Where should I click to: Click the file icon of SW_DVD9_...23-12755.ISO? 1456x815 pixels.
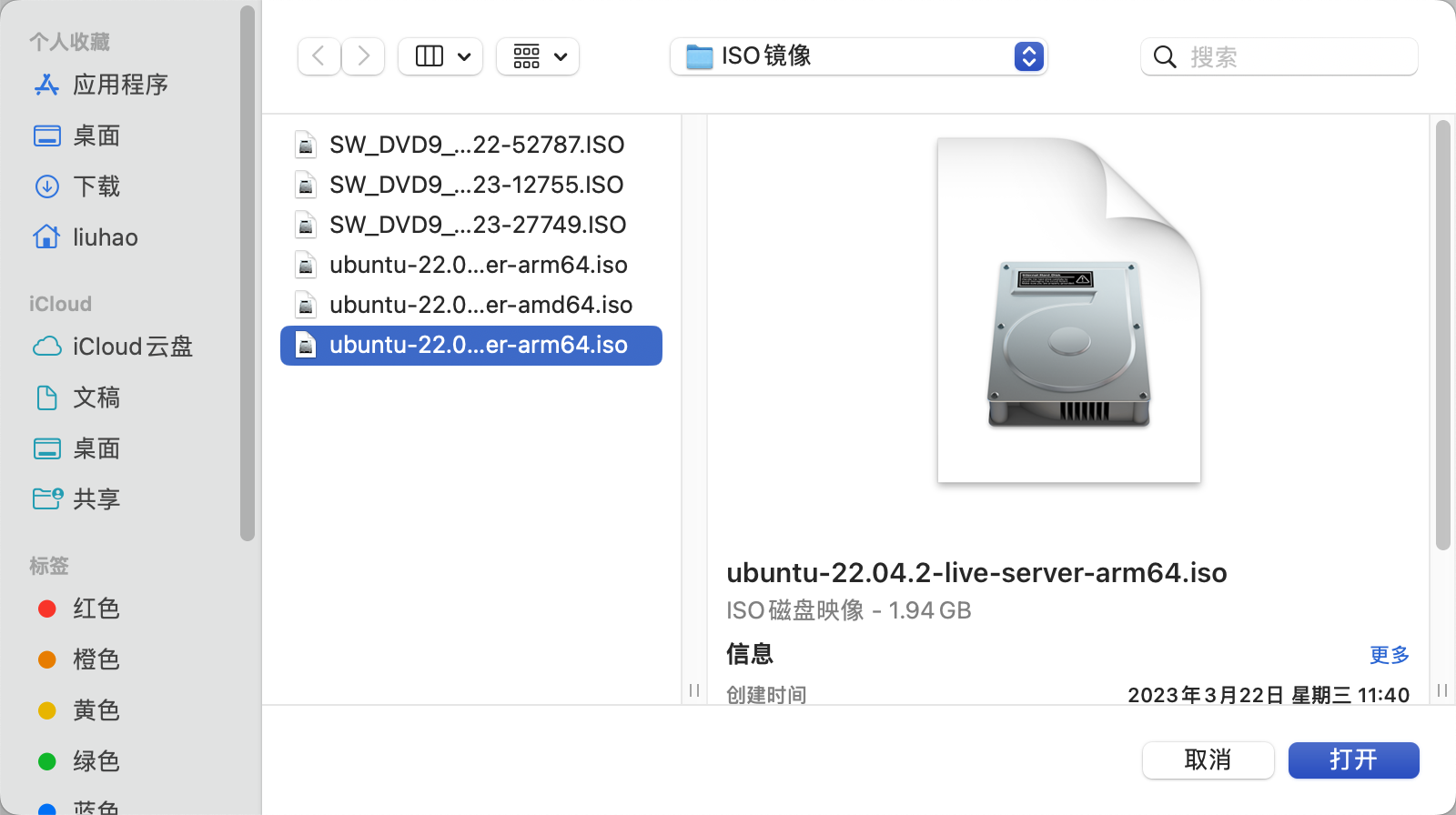[307, 185]
